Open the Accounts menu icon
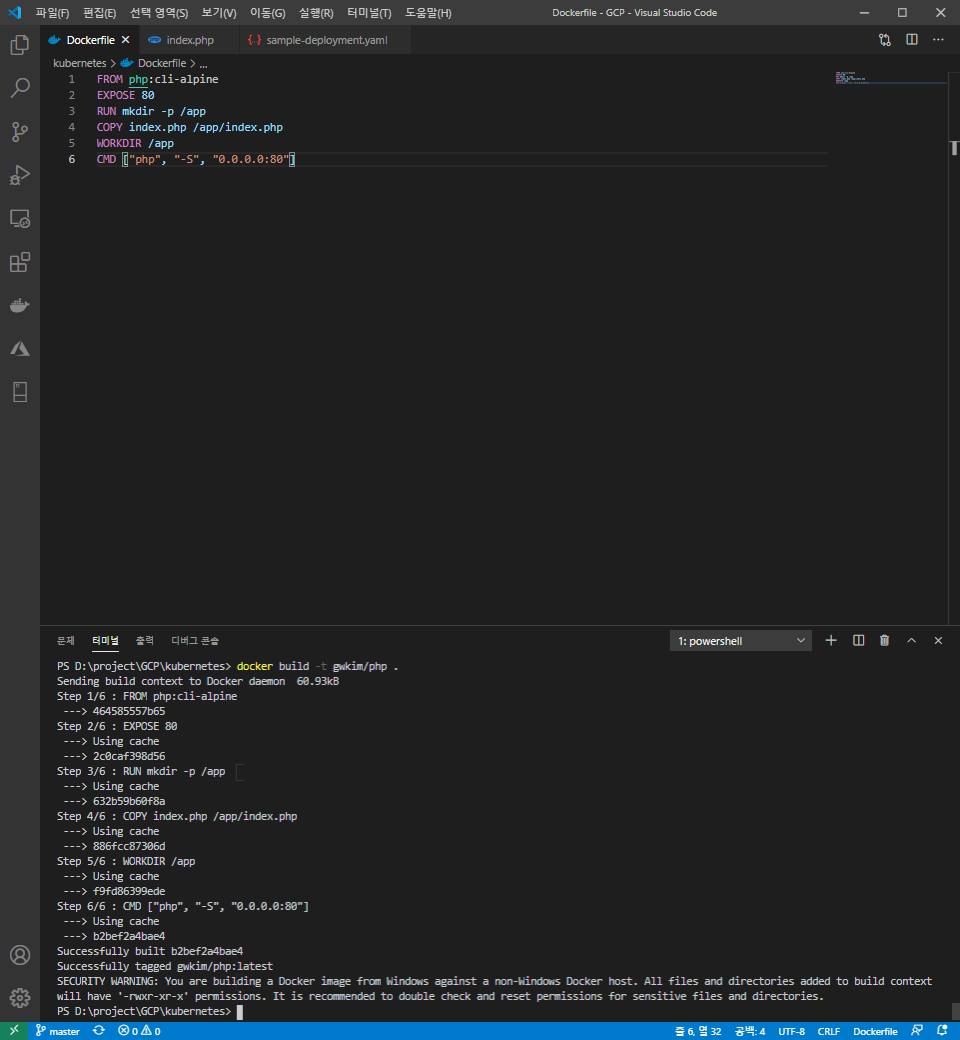Image resolution: width=960 pixels, height=1040 pixels. click(20, 955)
